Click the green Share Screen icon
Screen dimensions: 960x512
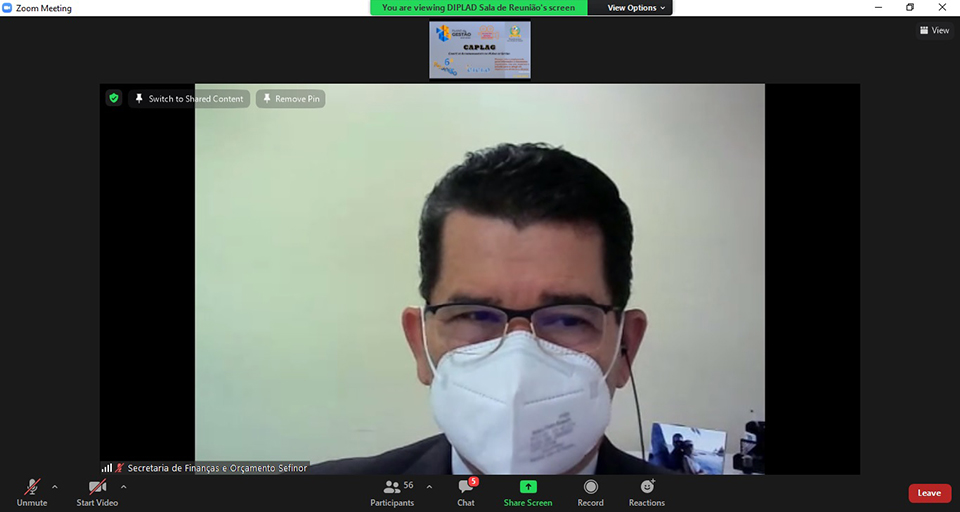coord(528,487)
